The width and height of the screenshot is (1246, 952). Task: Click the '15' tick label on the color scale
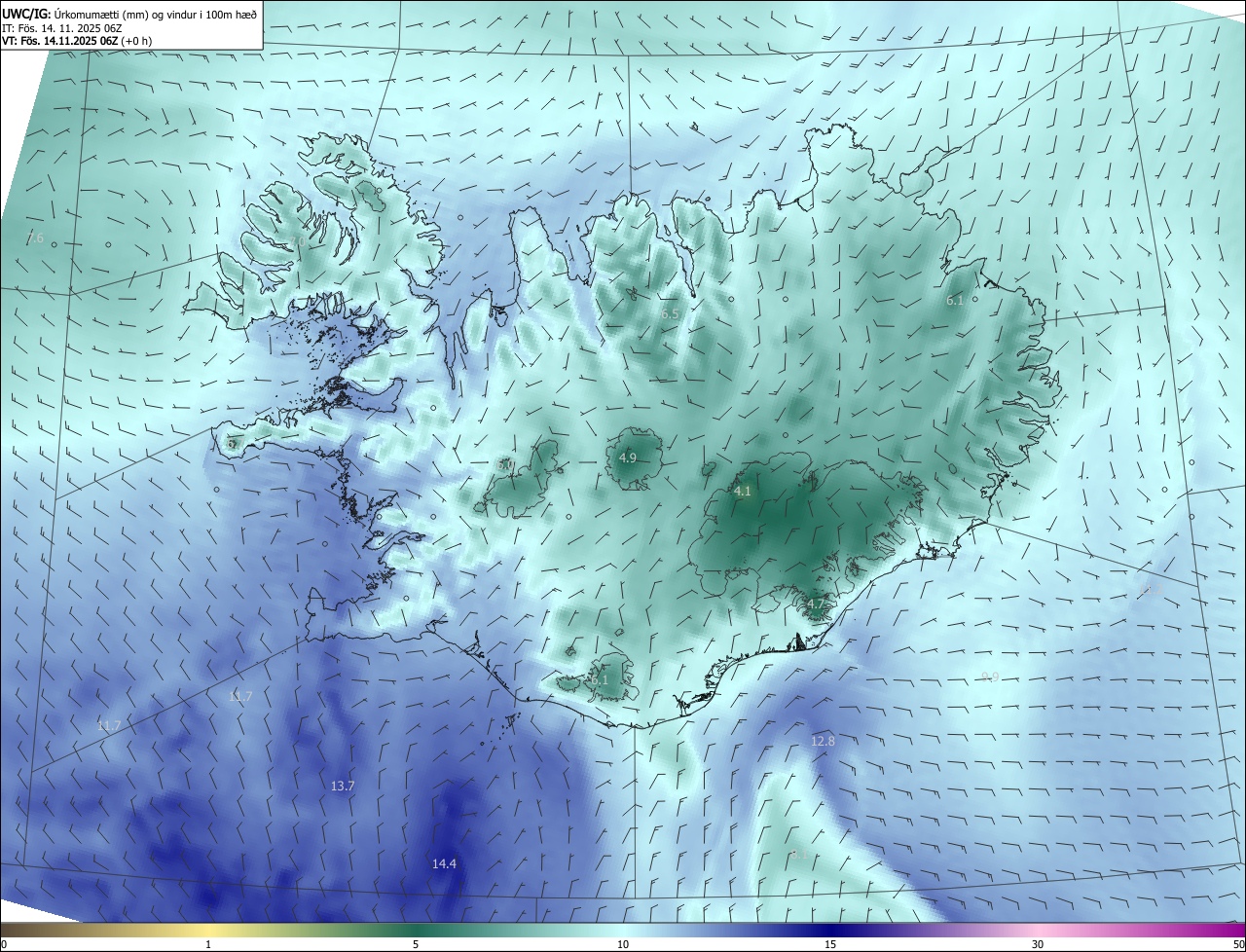tap(830, 945)
